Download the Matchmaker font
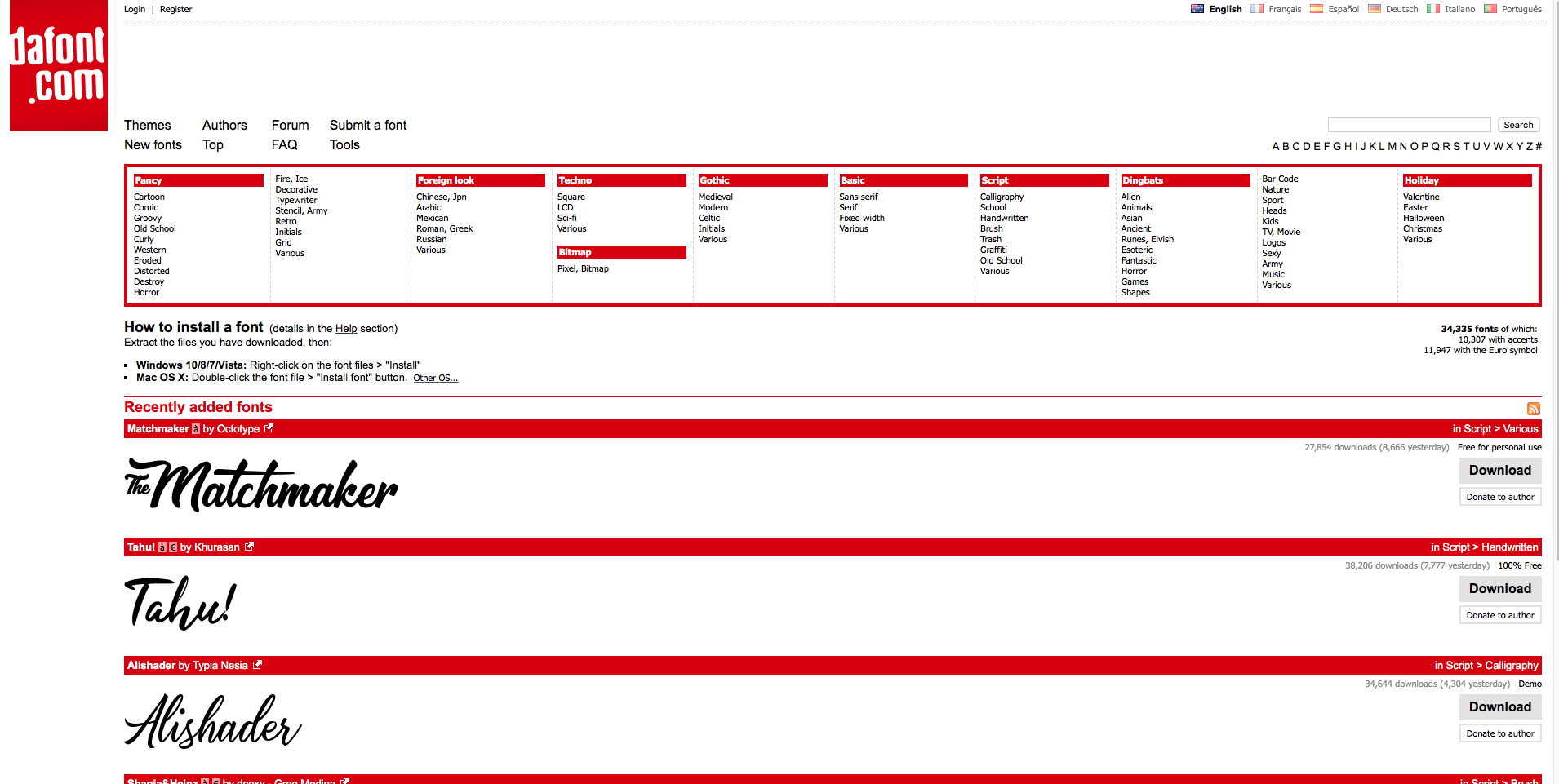Viewport: 1559px width, 784px height. (x=1500, y=470)
